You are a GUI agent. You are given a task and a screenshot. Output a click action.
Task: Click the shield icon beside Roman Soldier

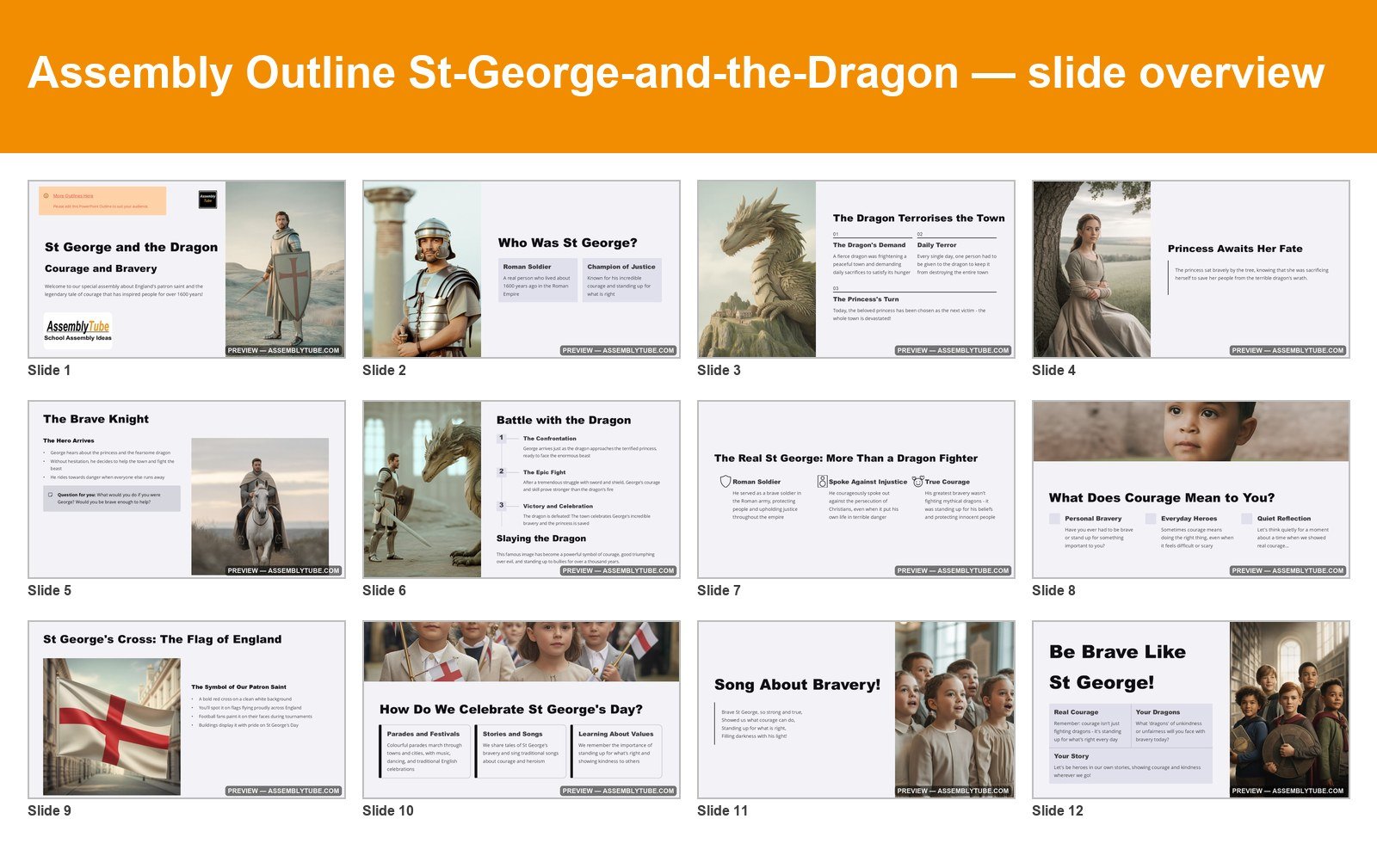click(726, 482)
